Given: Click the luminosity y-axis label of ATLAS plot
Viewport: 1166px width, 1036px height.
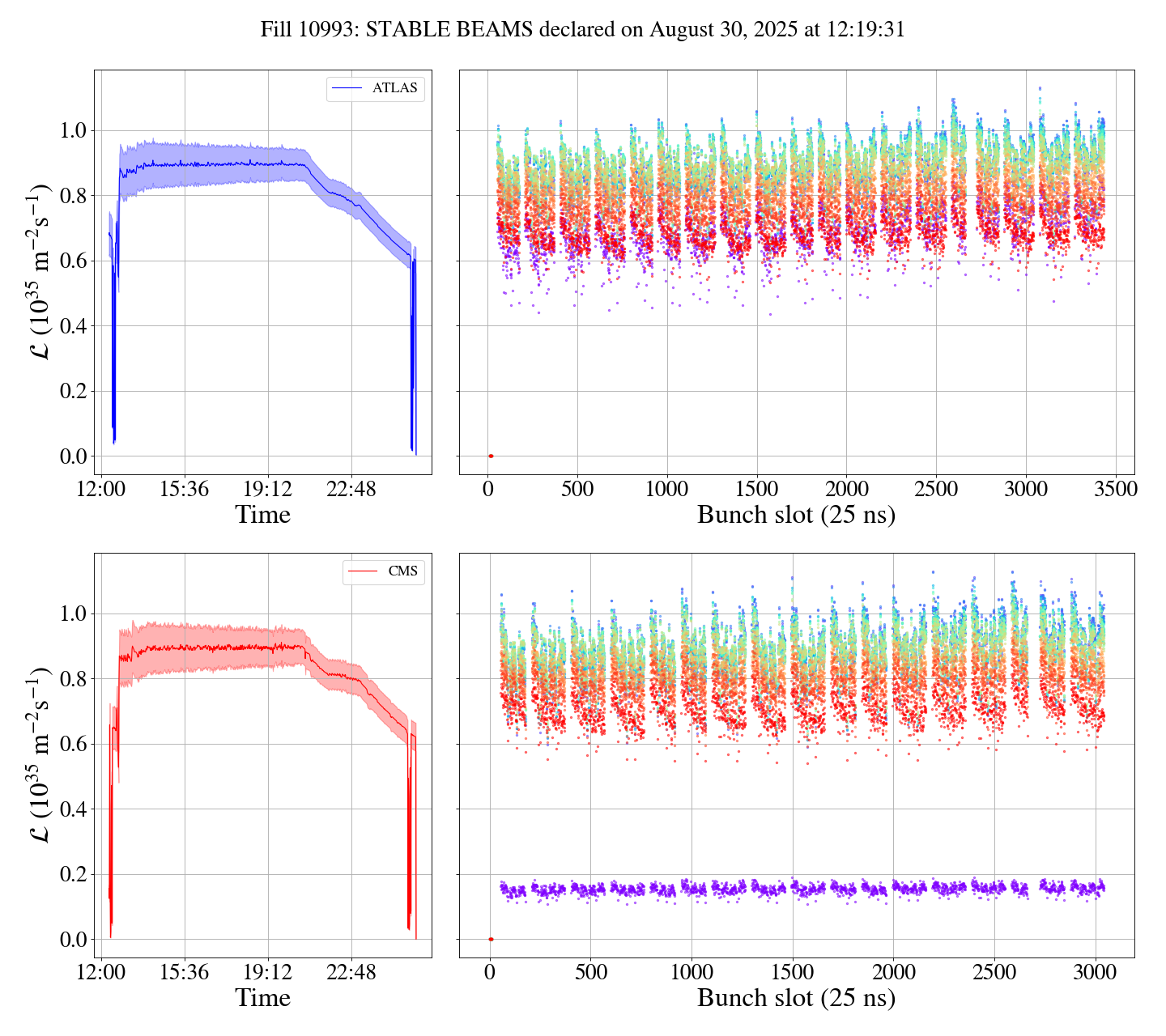Looking at the screenshot, I should click(x=40, y=272).
